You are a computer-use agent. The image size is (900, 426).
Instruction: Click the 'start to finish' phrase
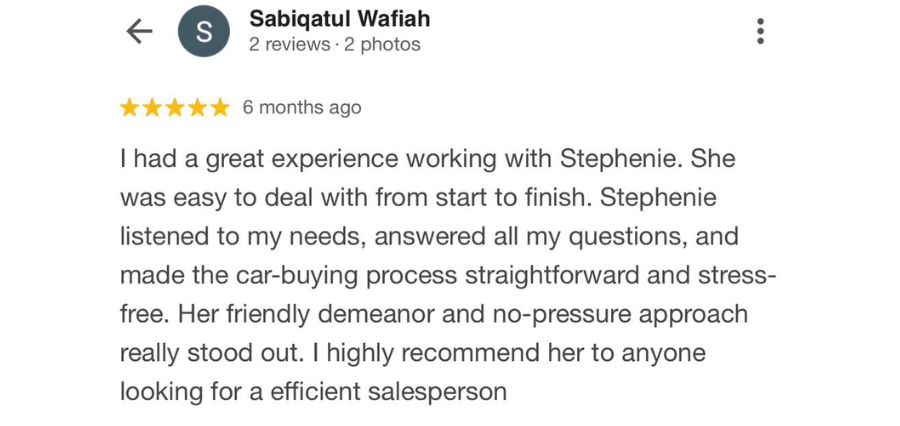504,198
